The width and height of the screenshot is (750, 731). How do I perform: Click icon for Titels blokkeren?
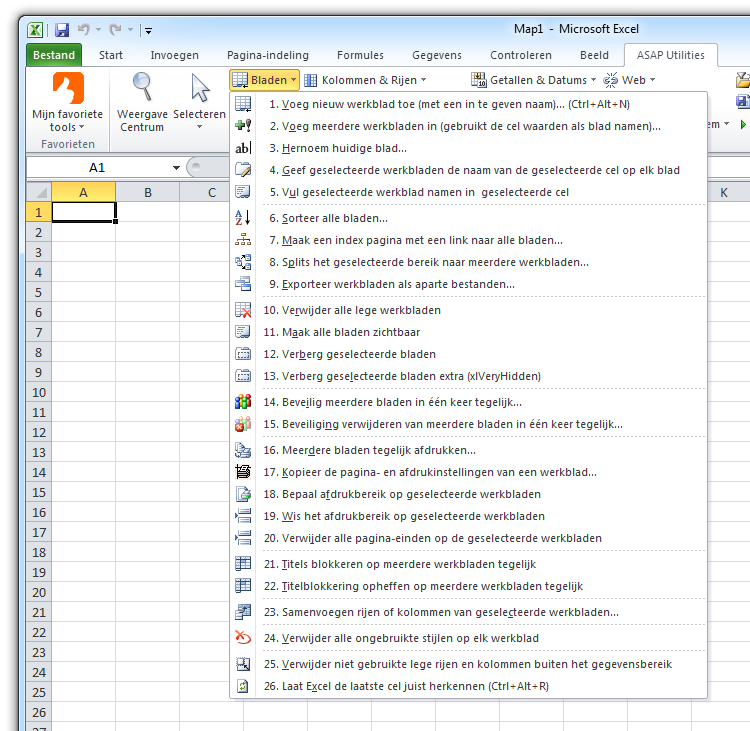243,564
